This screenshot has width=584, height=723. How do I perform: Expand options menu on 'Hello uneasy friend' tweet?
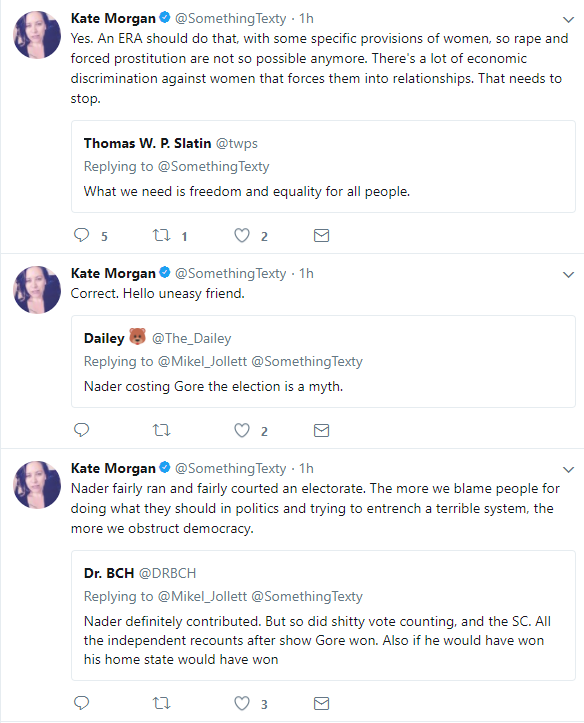coord(568,275)
